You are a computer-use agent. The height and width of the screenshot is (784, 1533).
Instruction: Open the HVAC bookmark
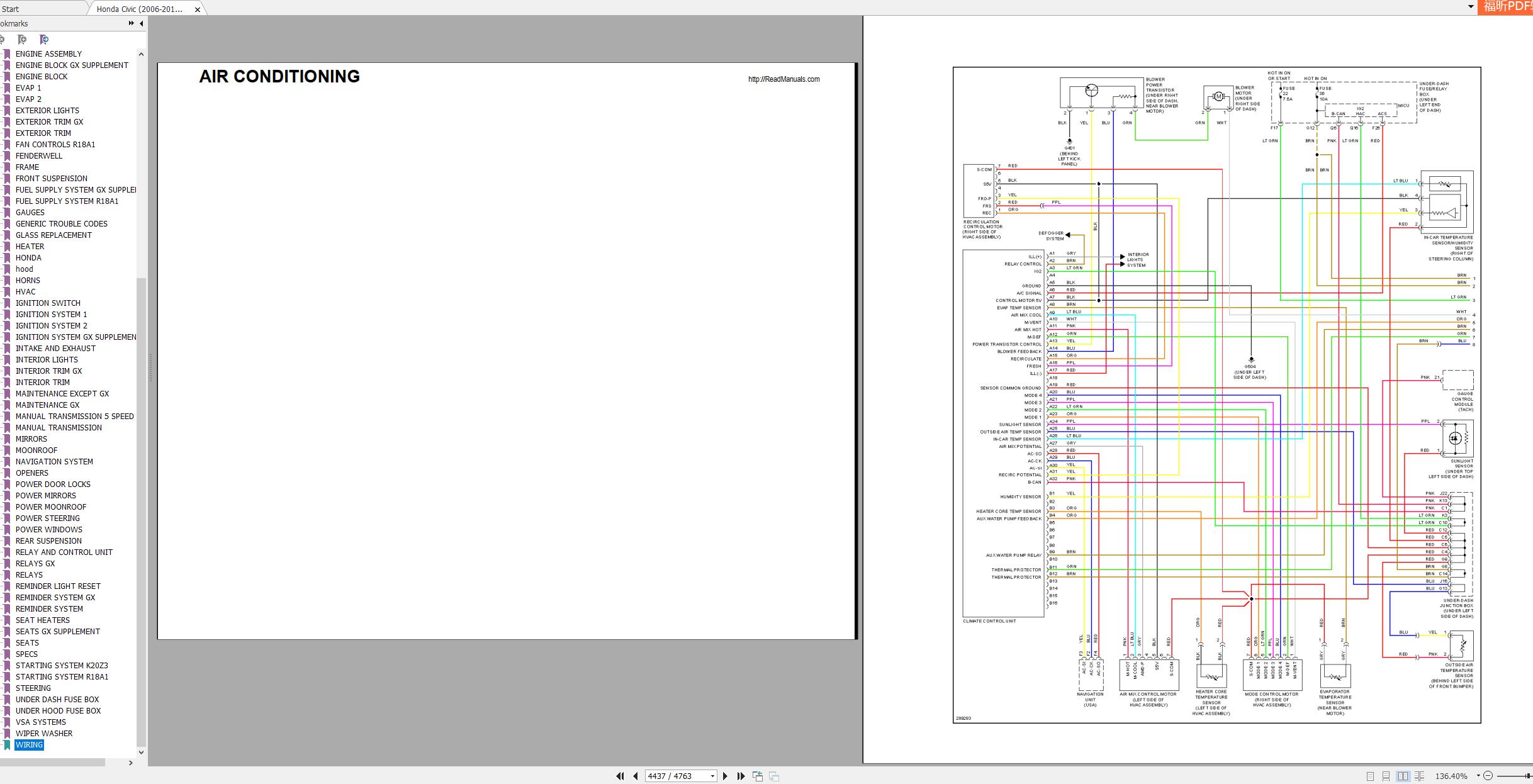(x=26, y=291)
